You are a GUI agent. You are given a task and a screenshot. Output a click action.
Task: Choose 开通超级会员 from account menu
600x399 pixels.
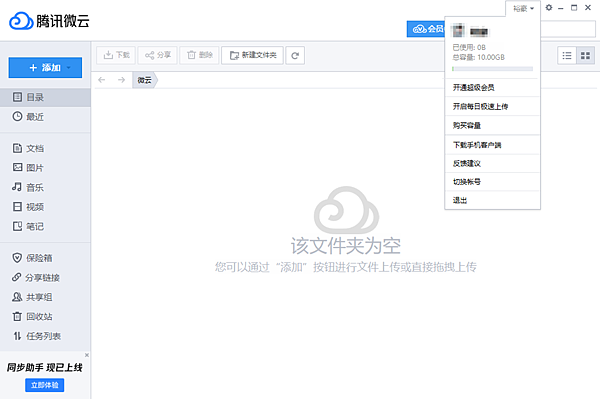pos(492,88)
